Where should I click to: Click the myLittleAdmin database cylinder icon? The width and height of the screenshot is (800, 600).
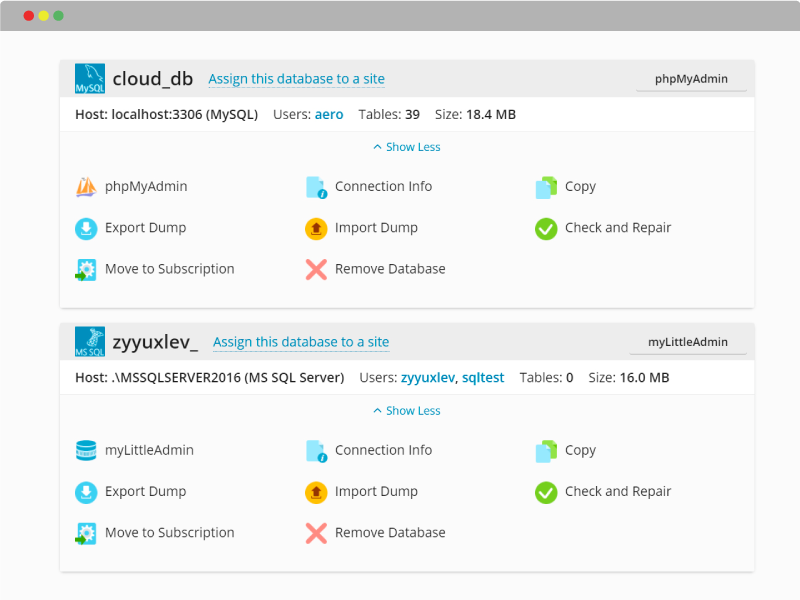tap(86, 451)
